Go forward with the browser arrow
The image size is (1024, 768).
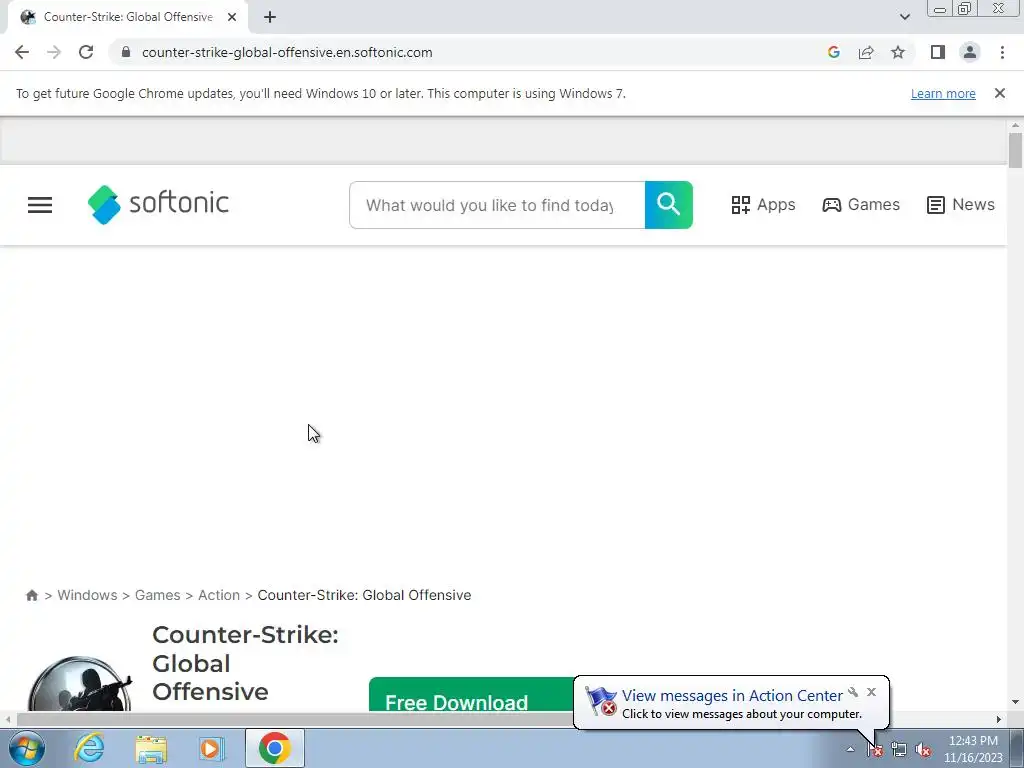(x=54, y=52)
